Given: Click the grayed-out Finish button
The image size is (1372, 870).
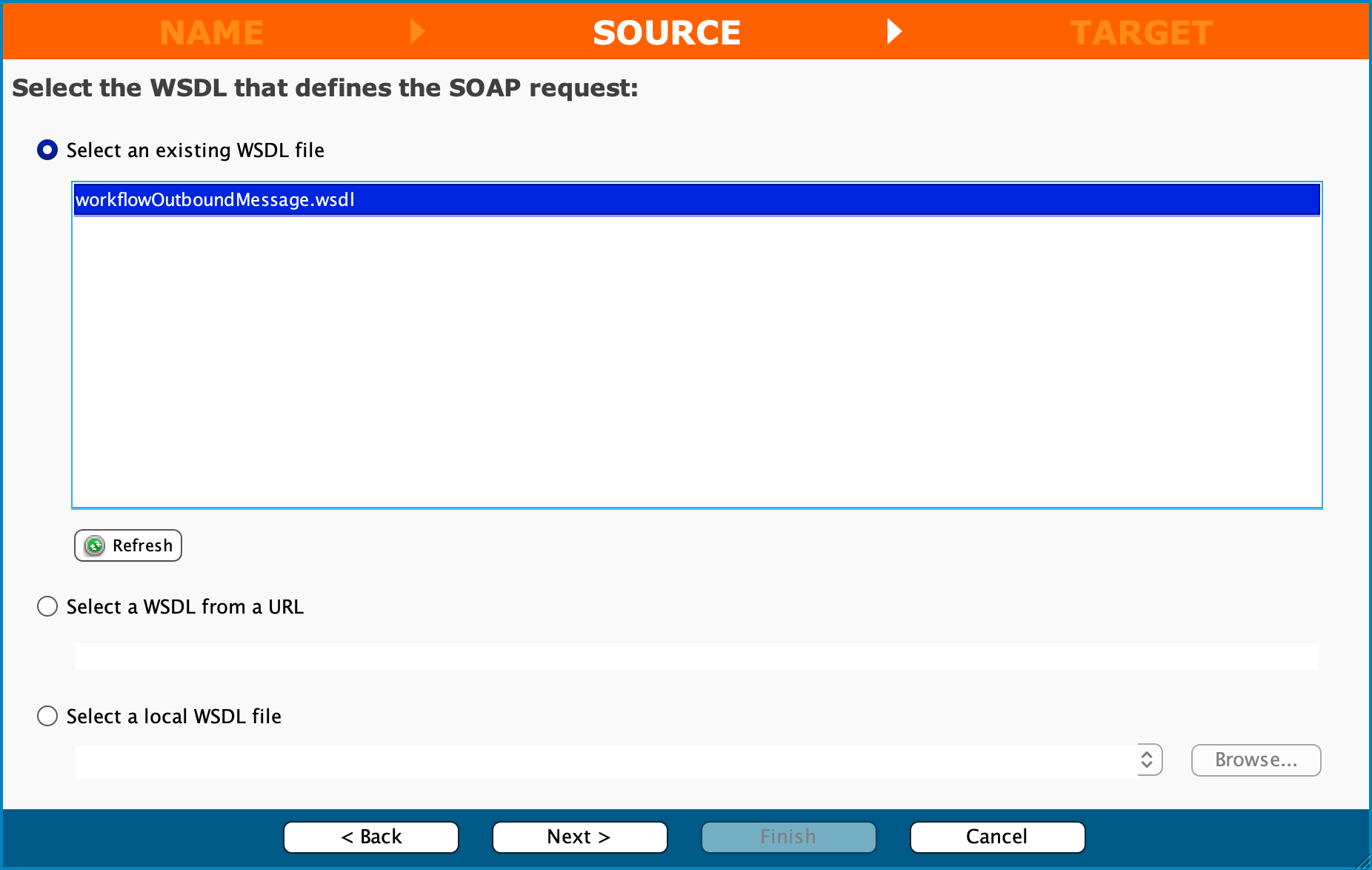Looking at the screenshot, I should tap(788, 837).
